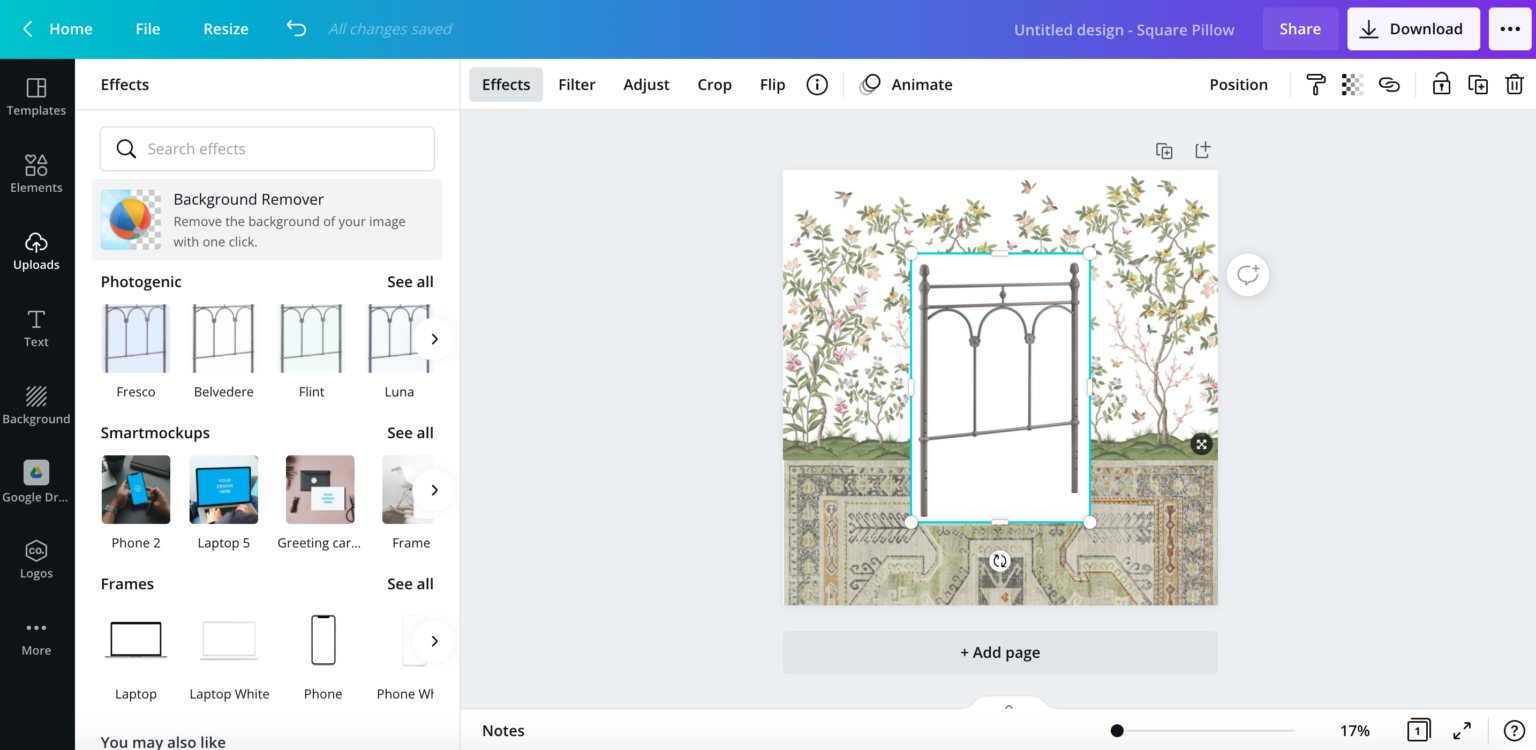
Task: Open the top-right three-dots menu
Action: (x=1510, y=29)
